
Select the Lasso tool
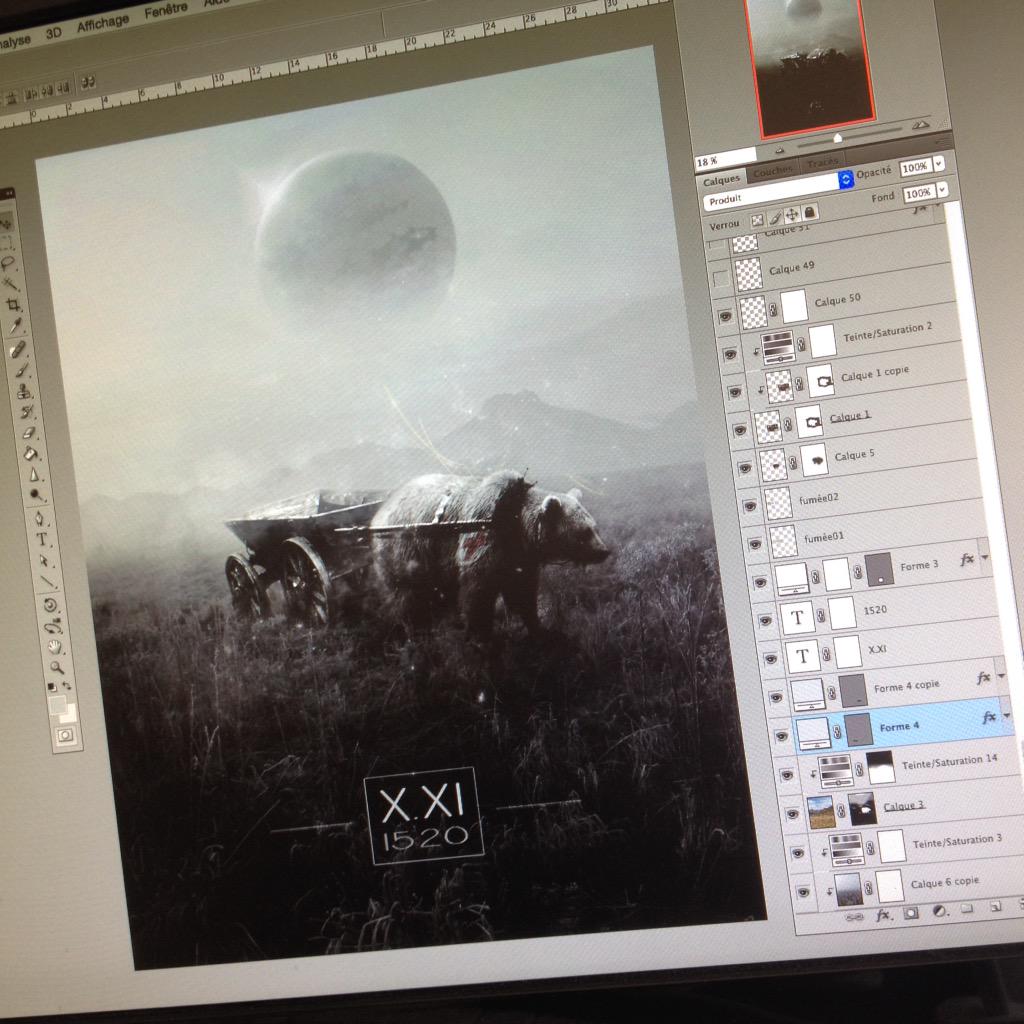coord(8,263)
